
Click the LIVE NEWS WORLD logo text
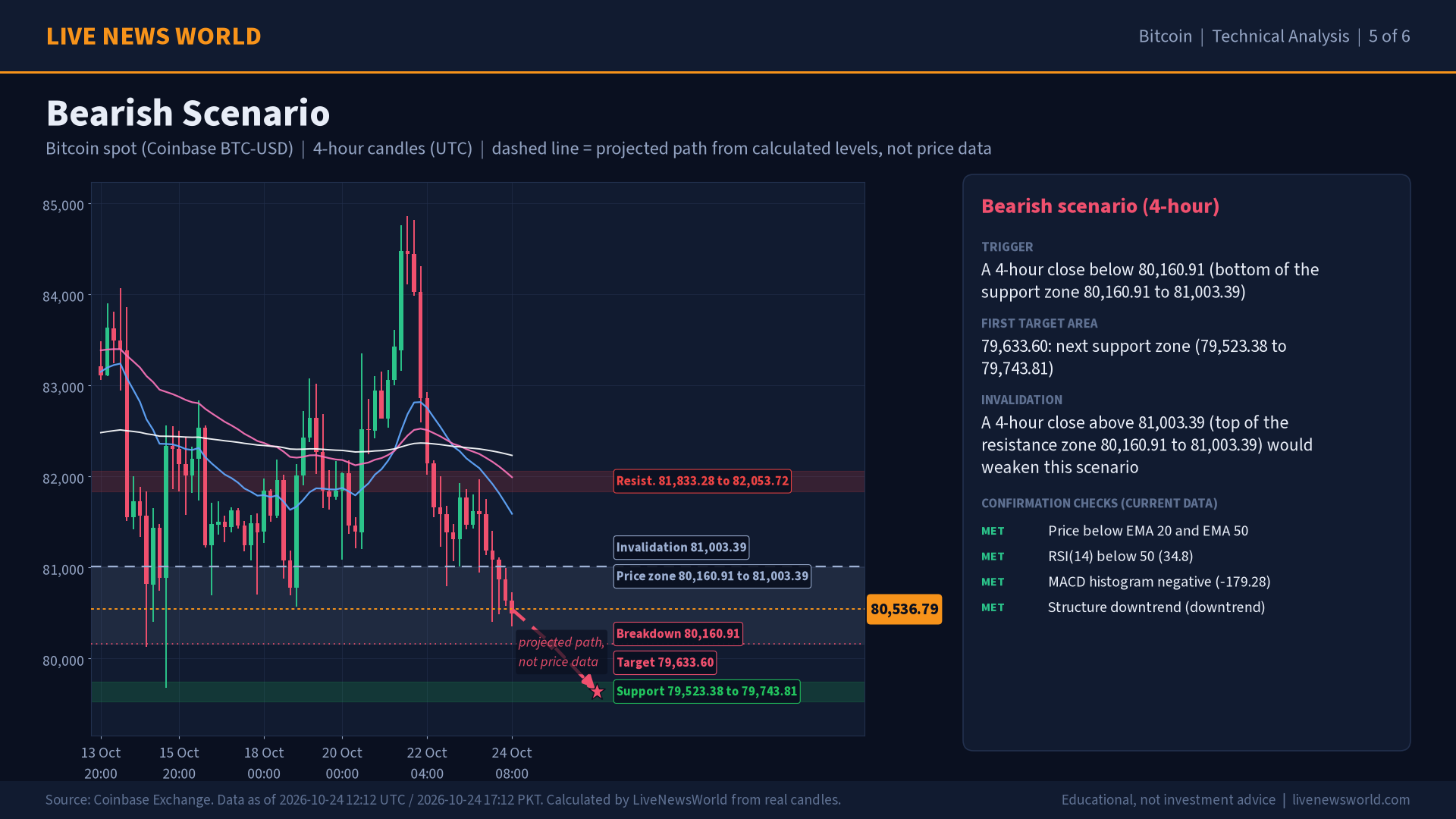coord(153,36)
